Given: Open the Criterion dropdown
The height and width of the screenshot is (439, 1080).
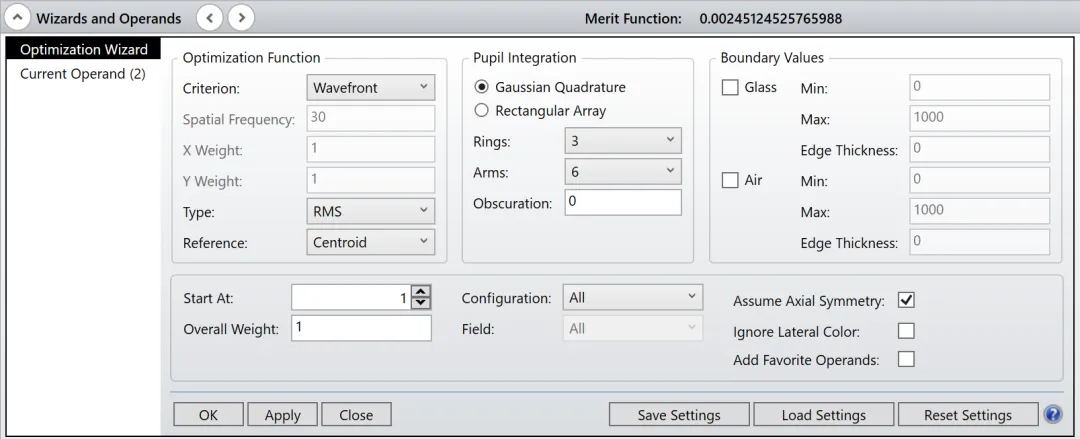Looking at the screenshot, I should (369, 88).
